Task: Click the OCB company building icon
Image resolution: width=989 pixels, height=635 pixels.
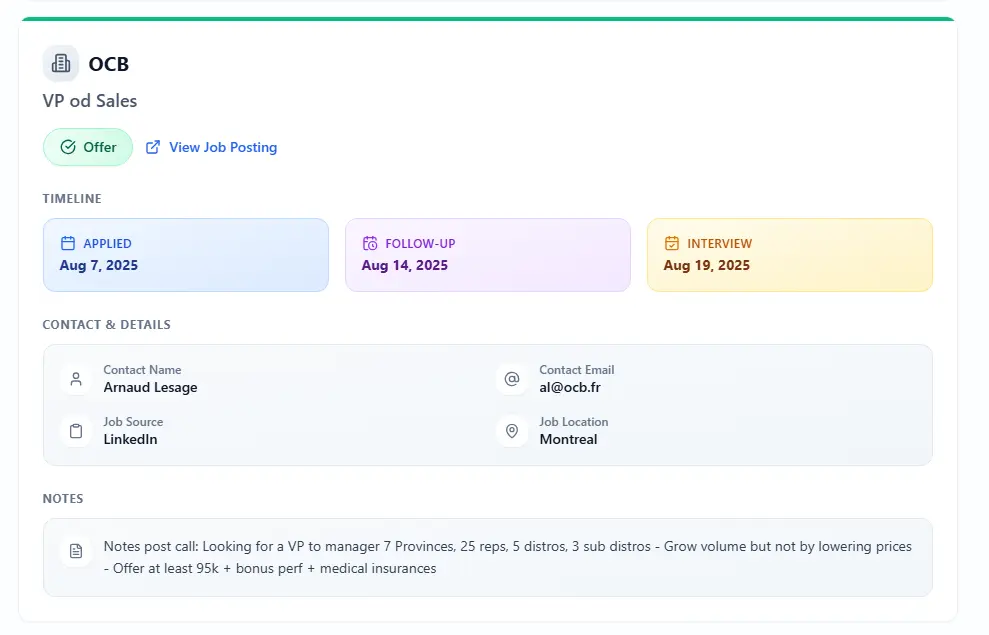Action: (x=61, y=64)
